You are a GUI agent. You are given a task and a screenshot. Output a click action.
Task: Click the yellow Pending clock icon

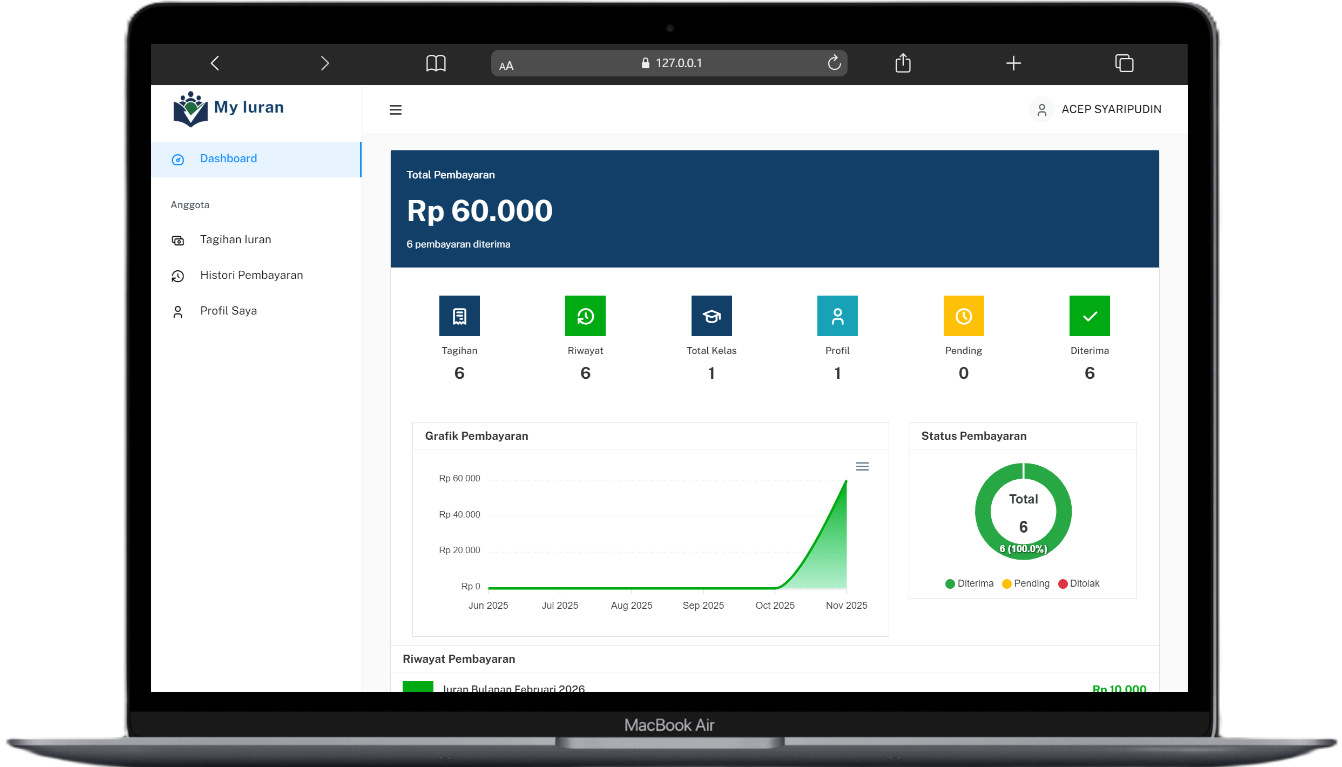(963, 316)
